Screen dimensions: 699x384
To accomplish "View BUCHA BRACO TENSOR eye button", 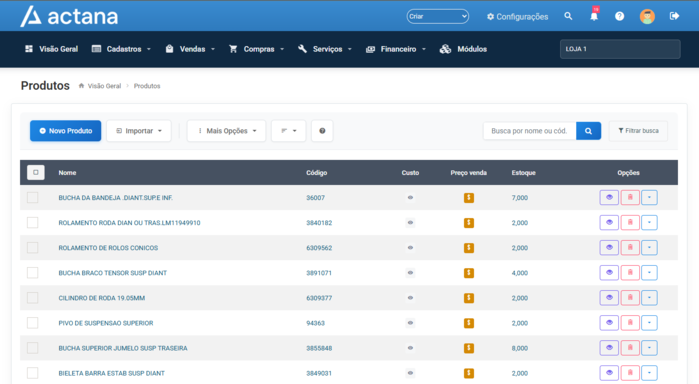I will (609, 273).
